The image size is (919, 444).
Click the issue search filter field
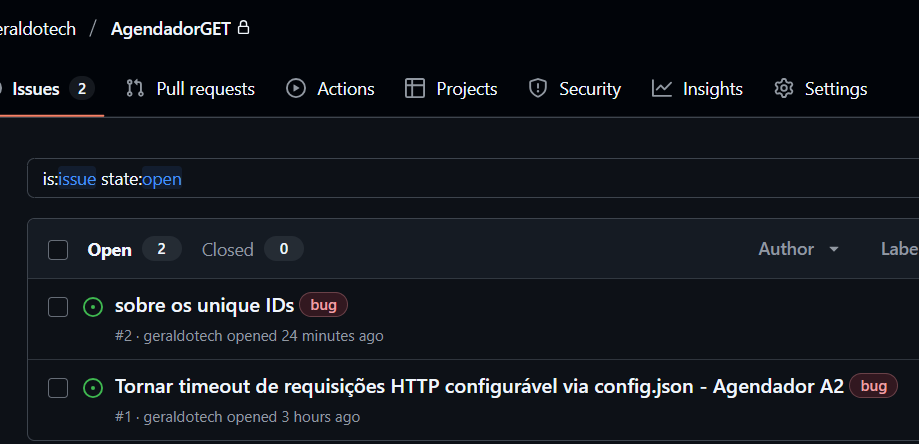[473, 178]
